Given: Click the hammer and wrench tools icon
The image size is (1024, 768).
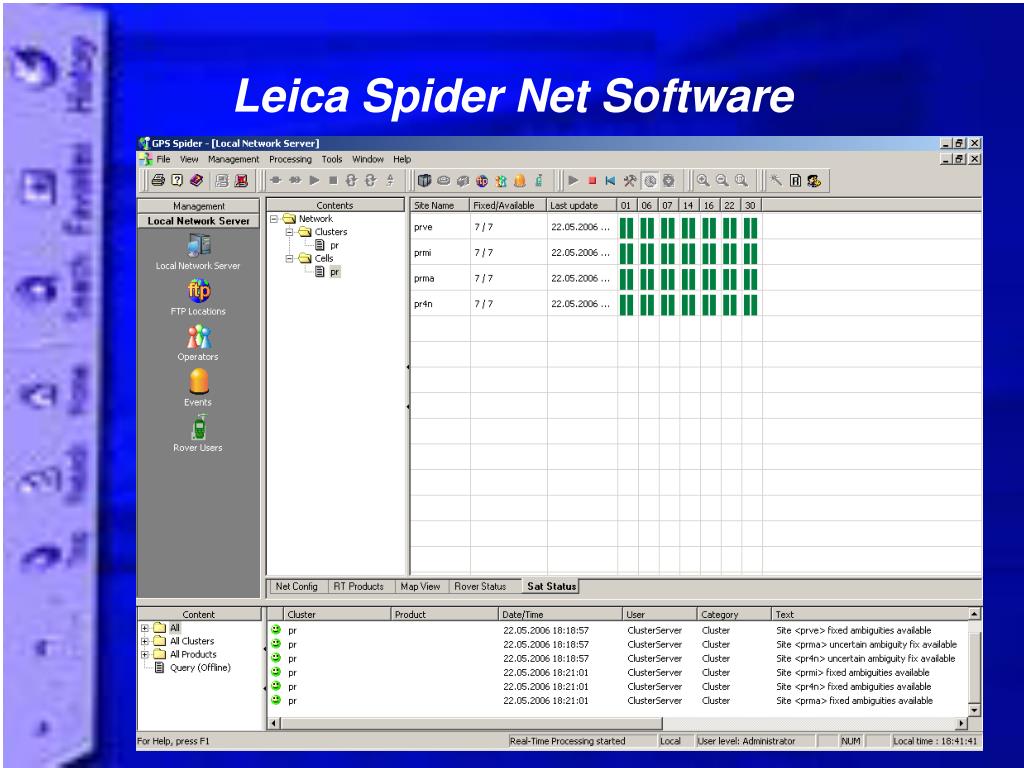Looking at the screenshot, I should (x=630, y=181).
